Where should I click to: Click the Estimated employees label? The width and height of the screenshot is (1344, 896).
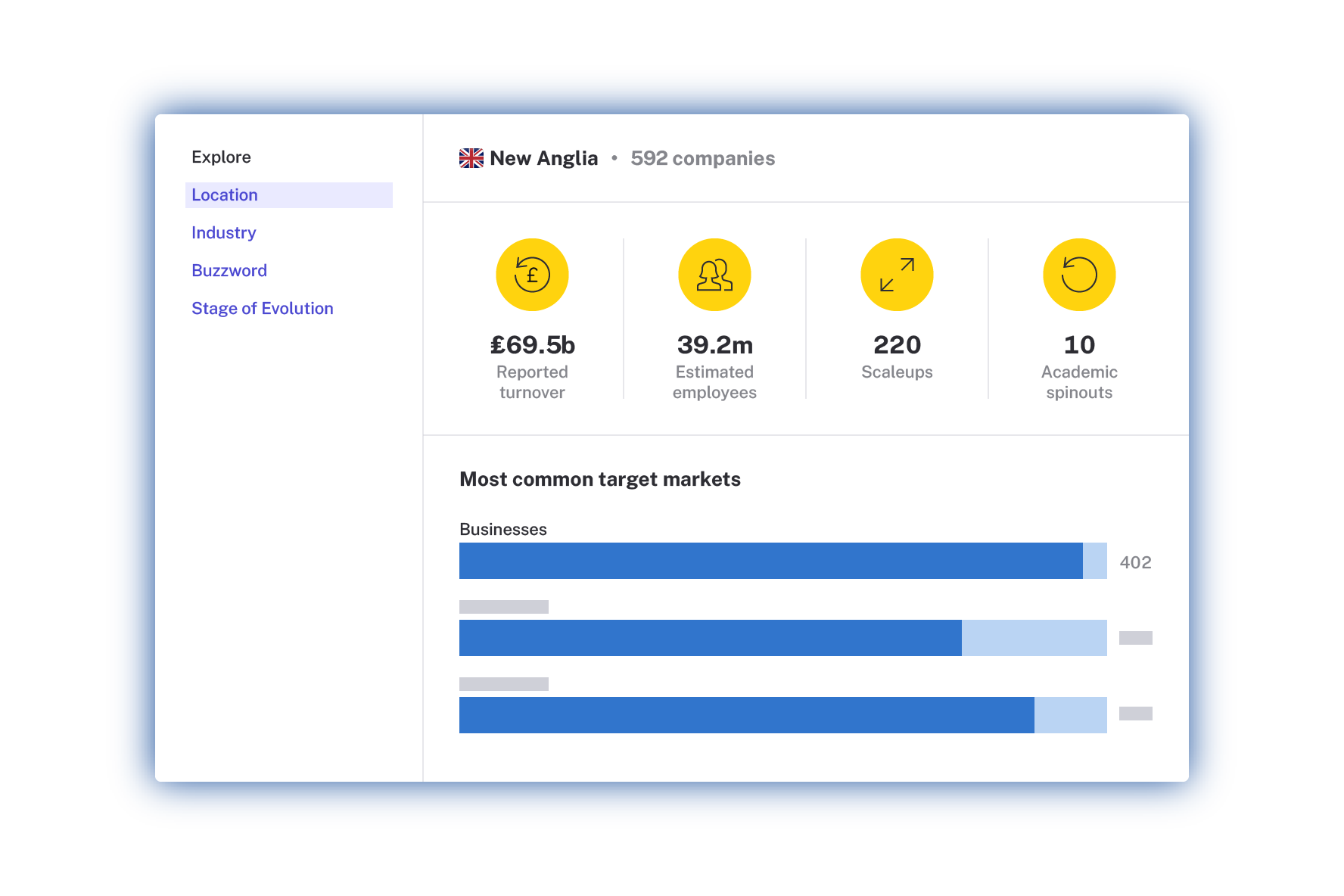point(714,382)
